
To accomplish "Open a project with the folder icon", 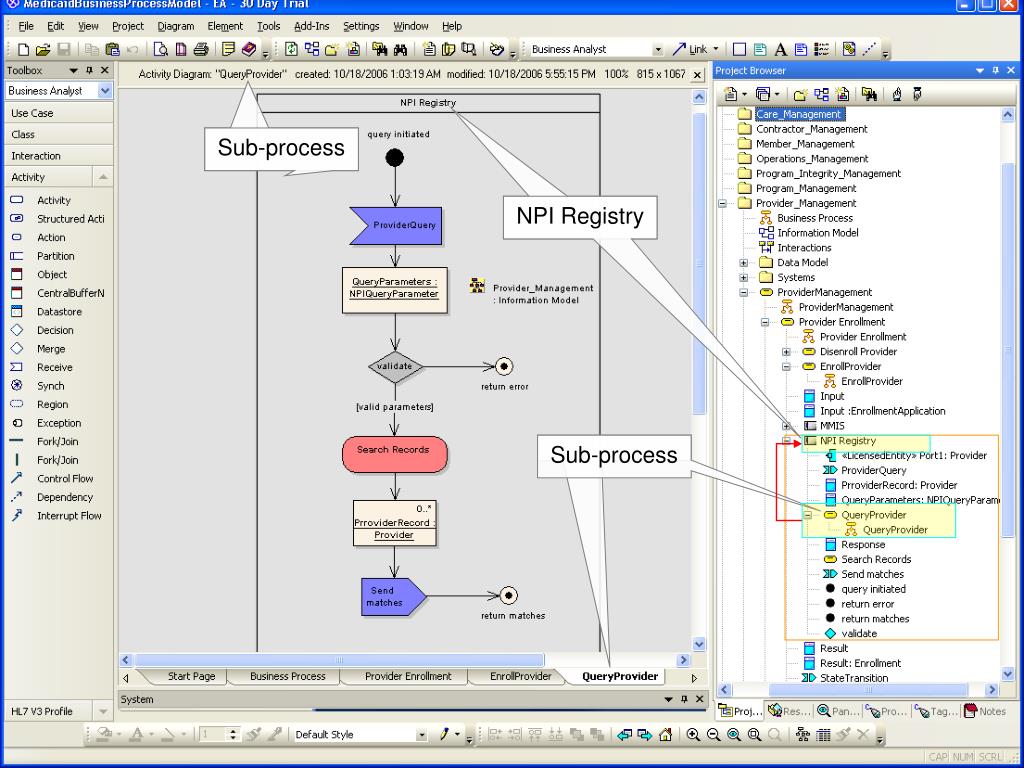I will tap(43, 49).
